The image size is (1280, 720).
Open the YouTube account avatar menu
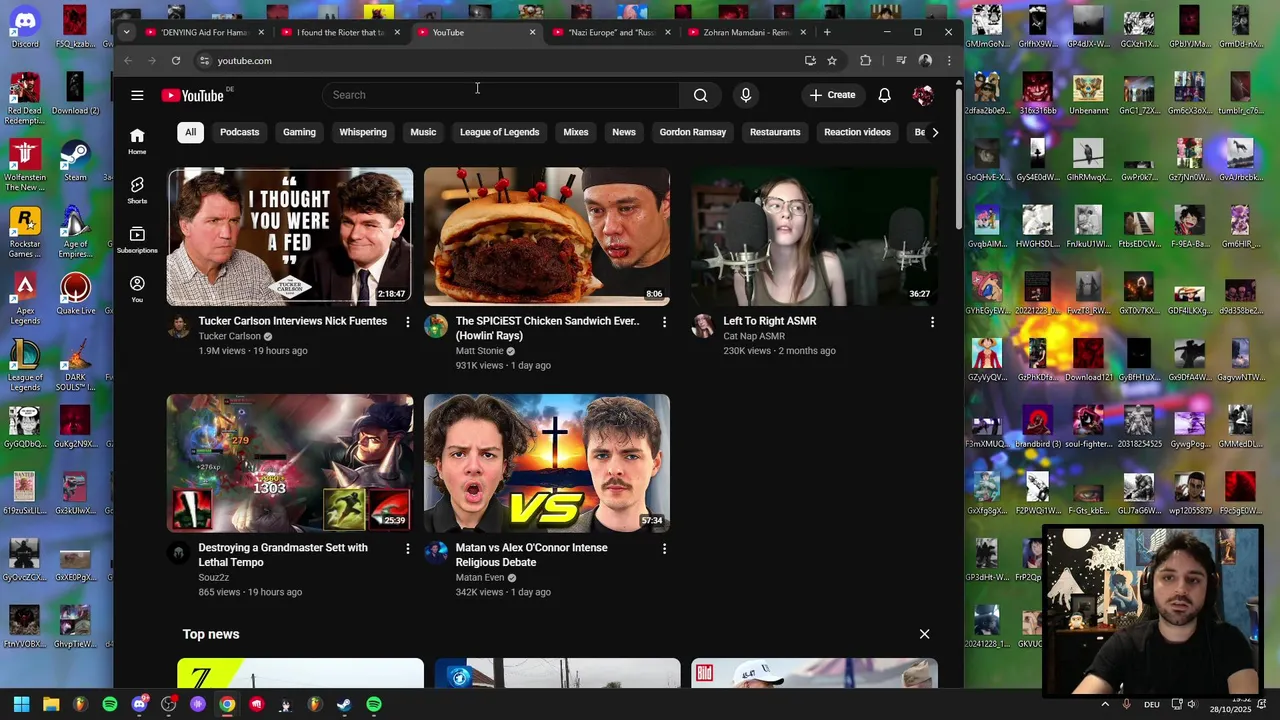tap(922, 95)
